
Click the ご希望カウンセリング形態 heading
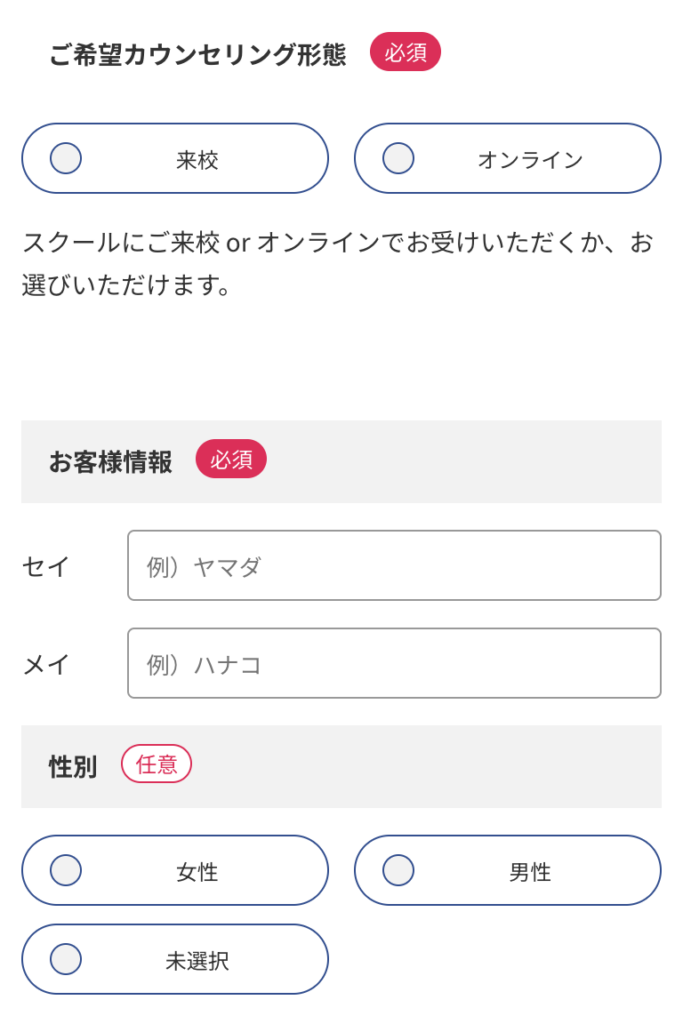click(200, 51)
